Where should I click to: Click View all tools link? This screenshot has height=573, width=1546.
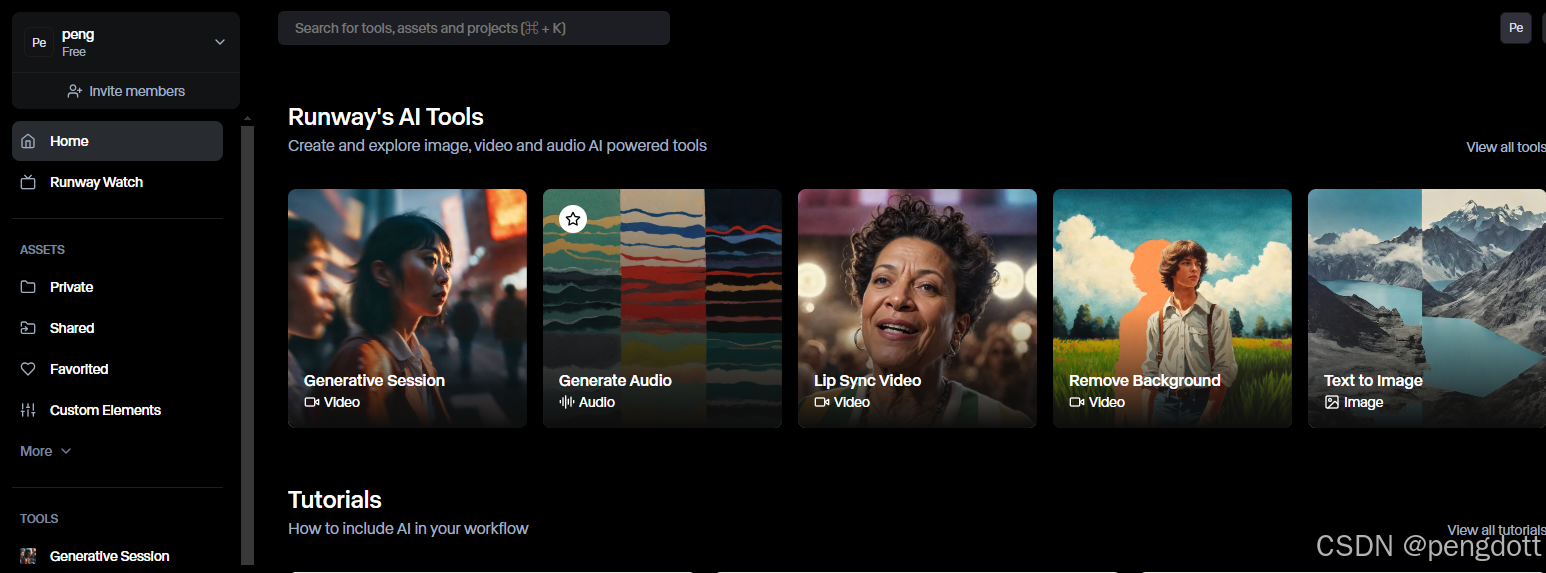1506,147
